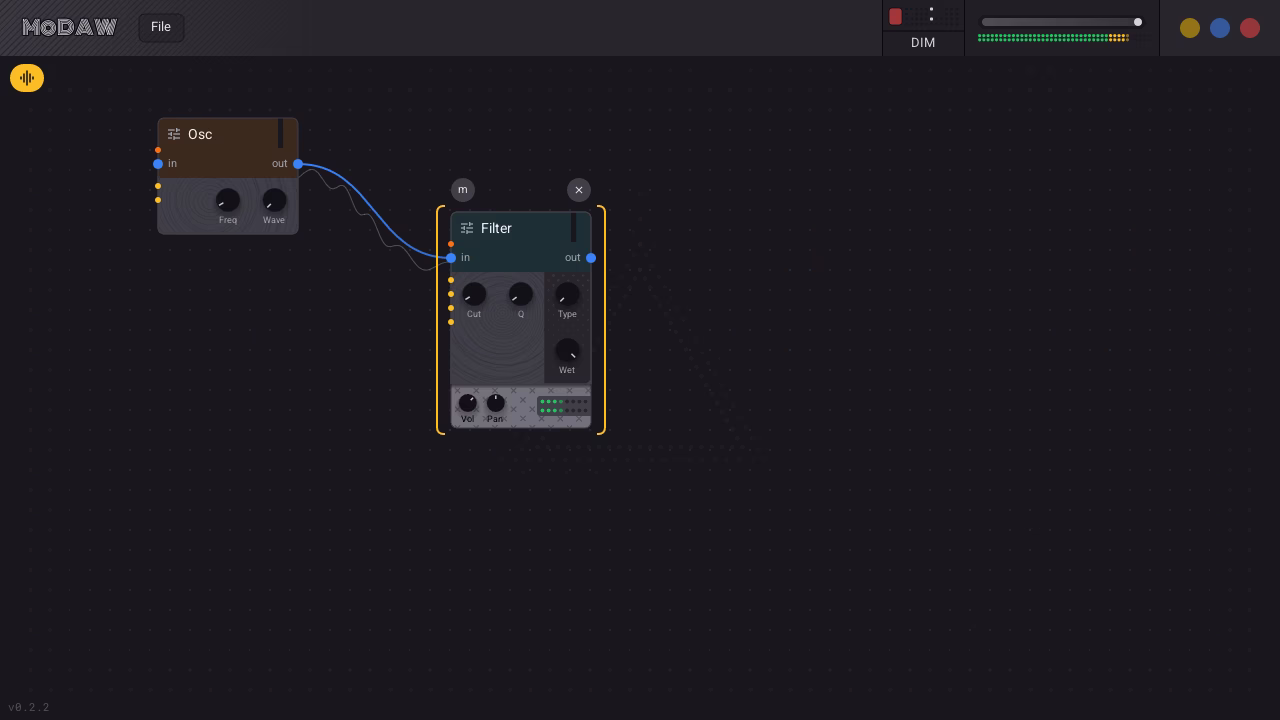Click the bottom yellow modulation port on Filter
The width and height of the screenshot is (1280, 720).
(x=451, y=322)
